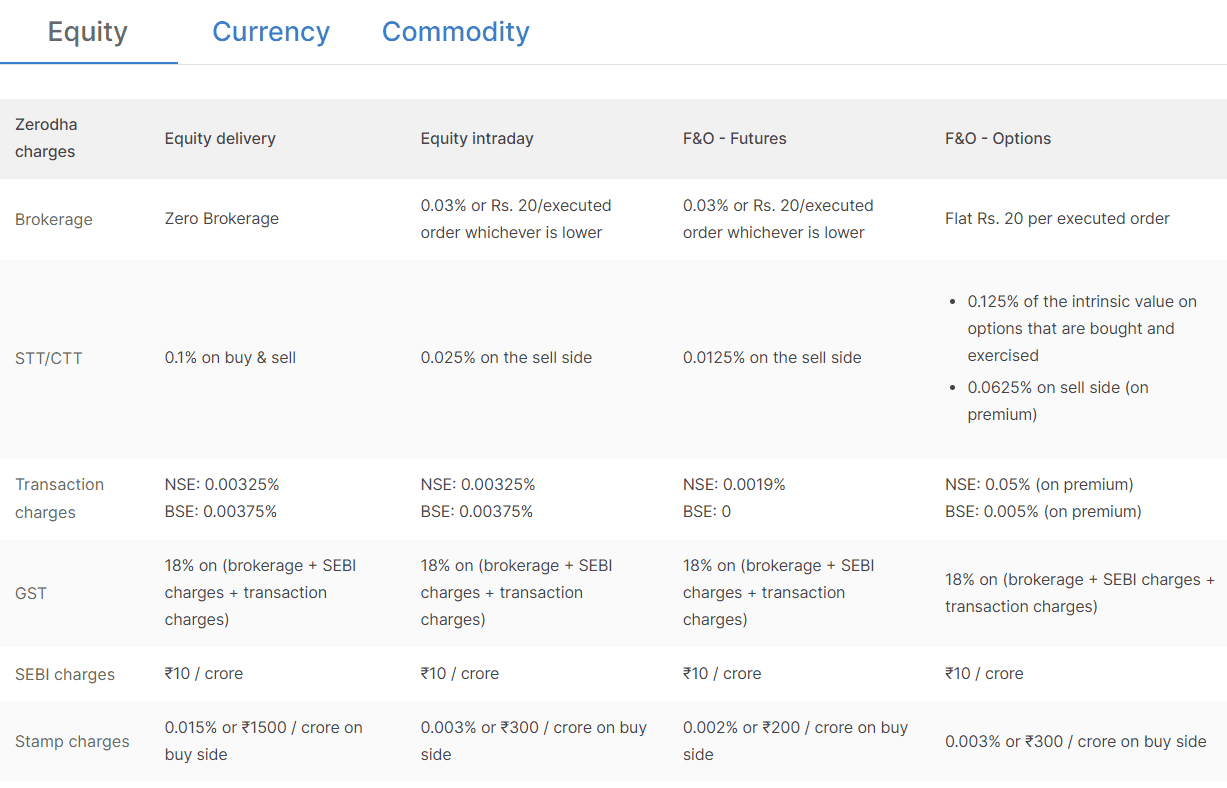The image size is (1227, 788).
Task: Click '0.025% on the sell side' cell
Action: click(506, 357)
